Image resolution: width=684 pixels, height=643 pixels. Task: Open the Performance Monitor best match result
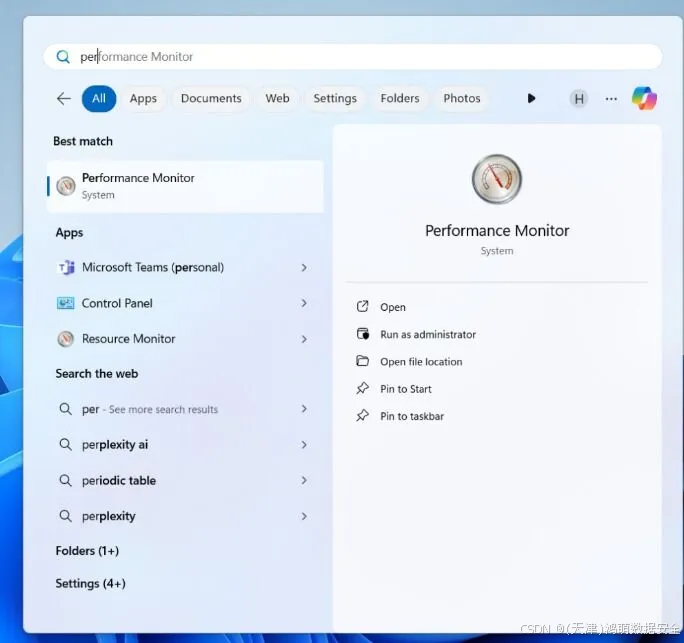(185, 187)
